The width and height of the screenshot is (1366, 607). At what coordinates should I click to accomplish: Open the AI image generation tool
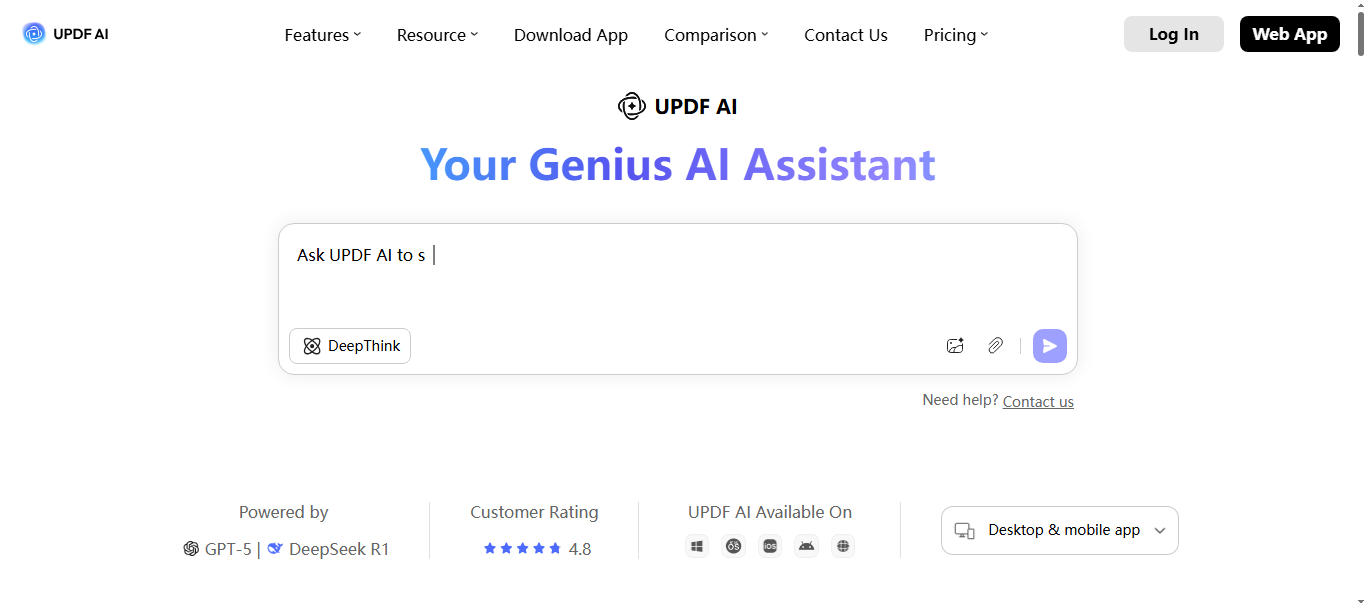[x=955, y=345]
